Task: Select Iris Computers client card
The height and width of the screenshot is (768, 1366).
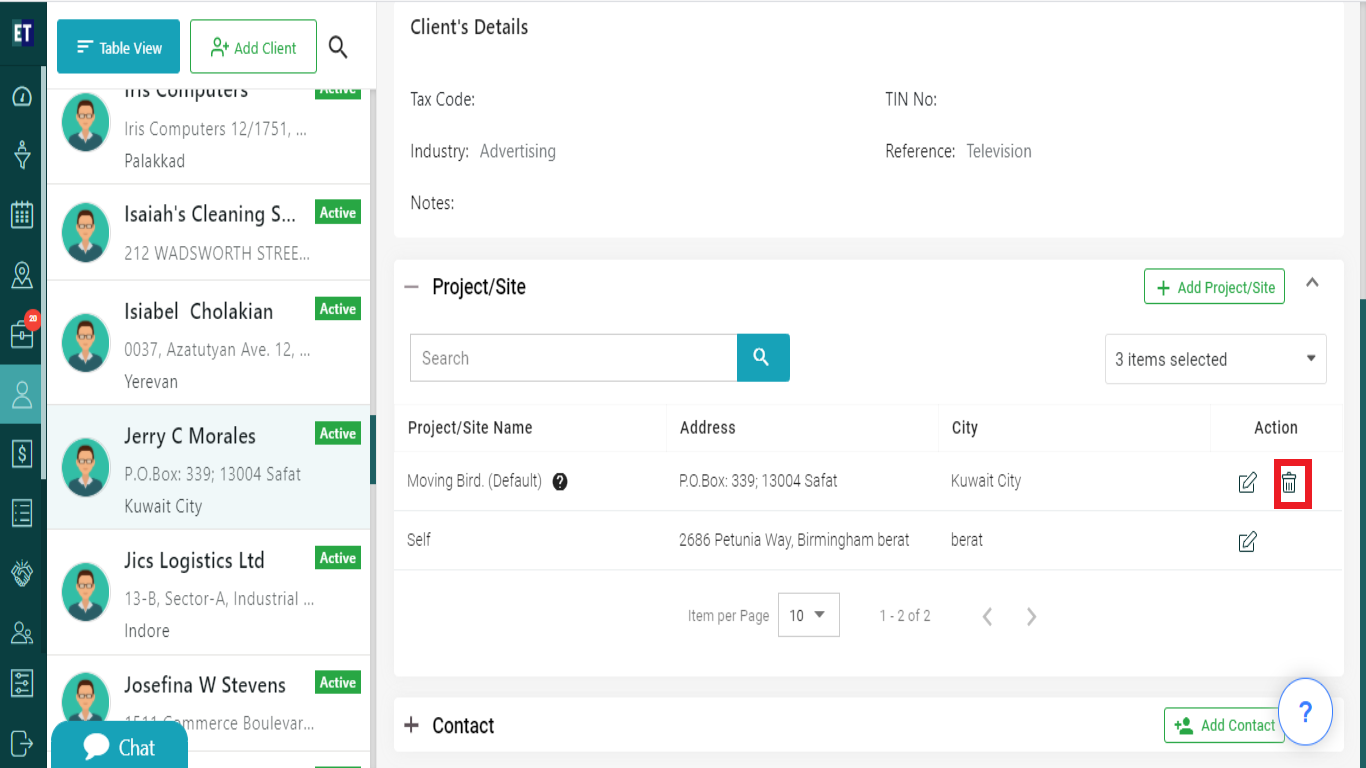Action: point(208,135)
